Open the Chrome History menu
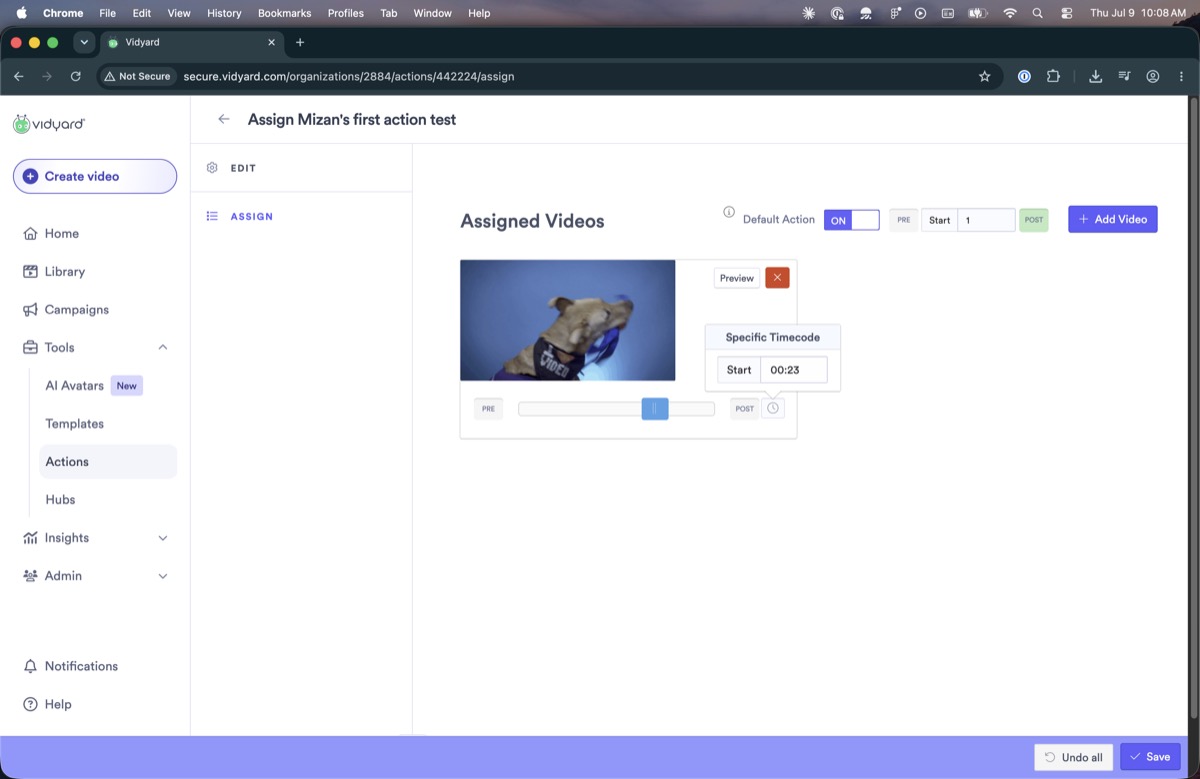1200x779 pixels. tap(224, 13)
